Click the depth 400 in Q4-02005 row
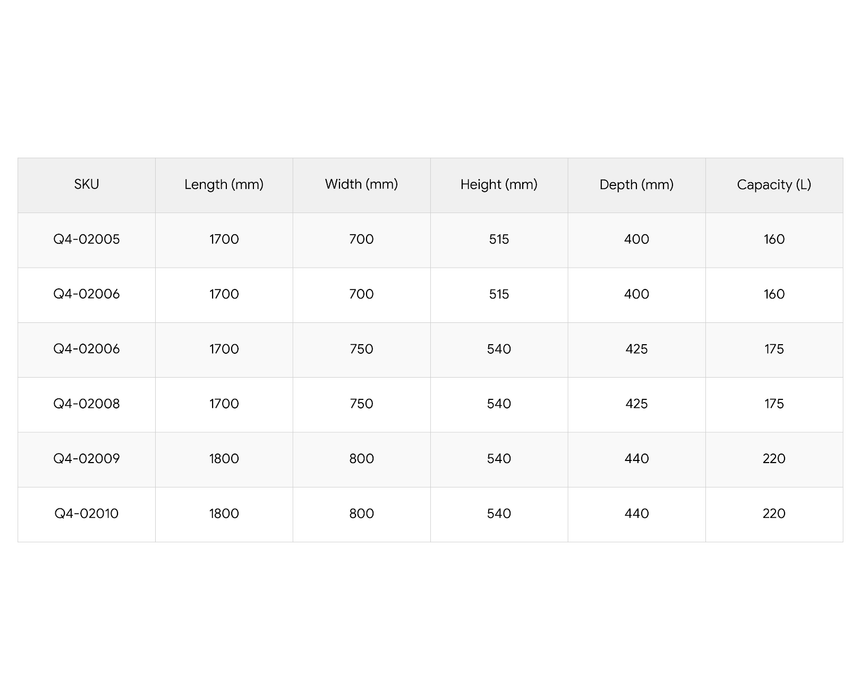Viewport: 850px width, 700px height. coord(636,239)
